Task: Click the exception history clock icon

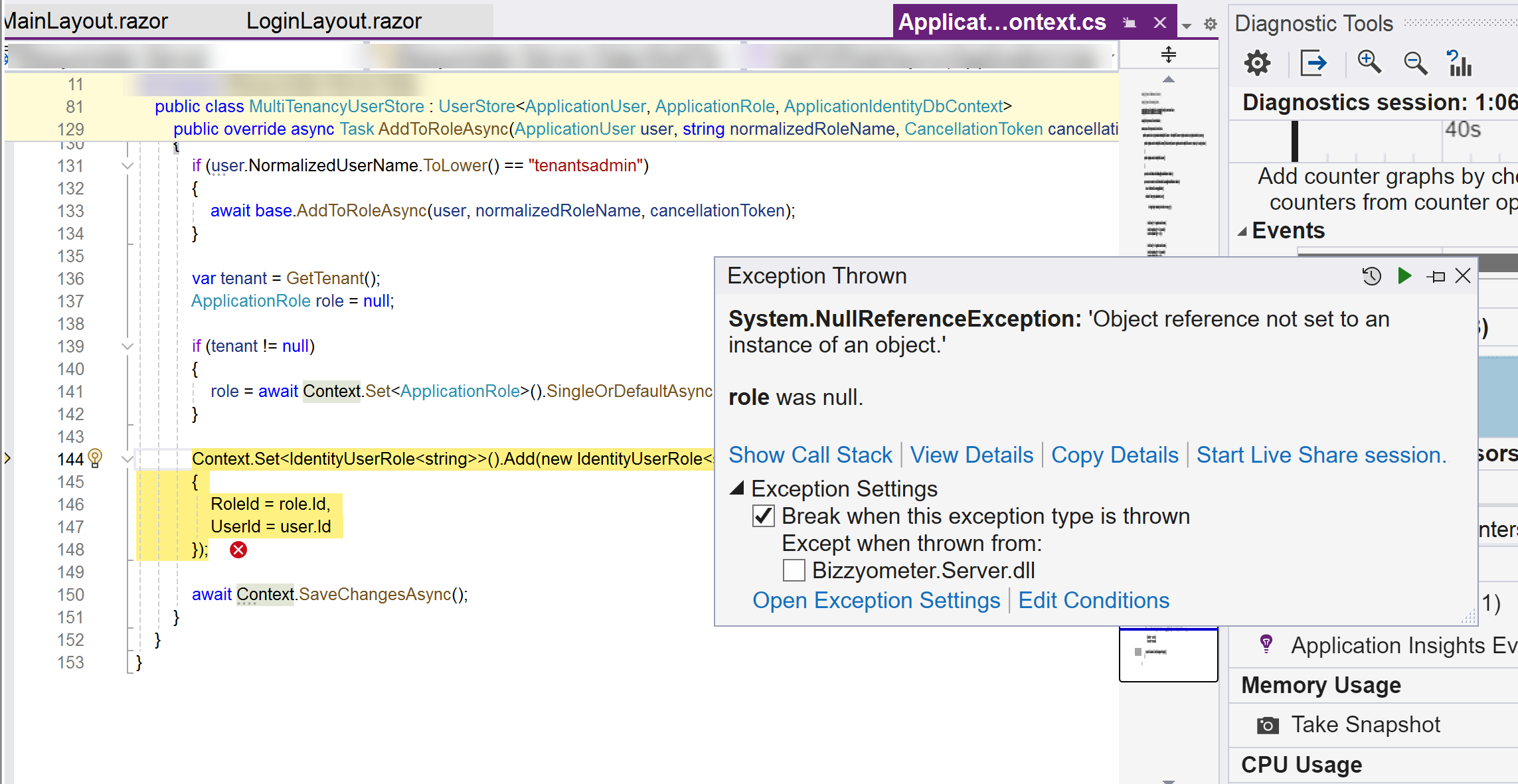Action: point(1371,276)
